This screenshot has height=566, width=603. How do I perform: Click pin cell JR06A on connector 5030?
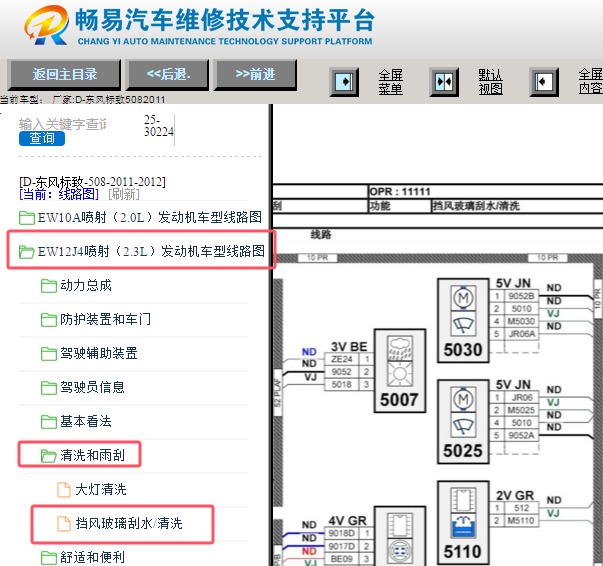click(521, 334)
